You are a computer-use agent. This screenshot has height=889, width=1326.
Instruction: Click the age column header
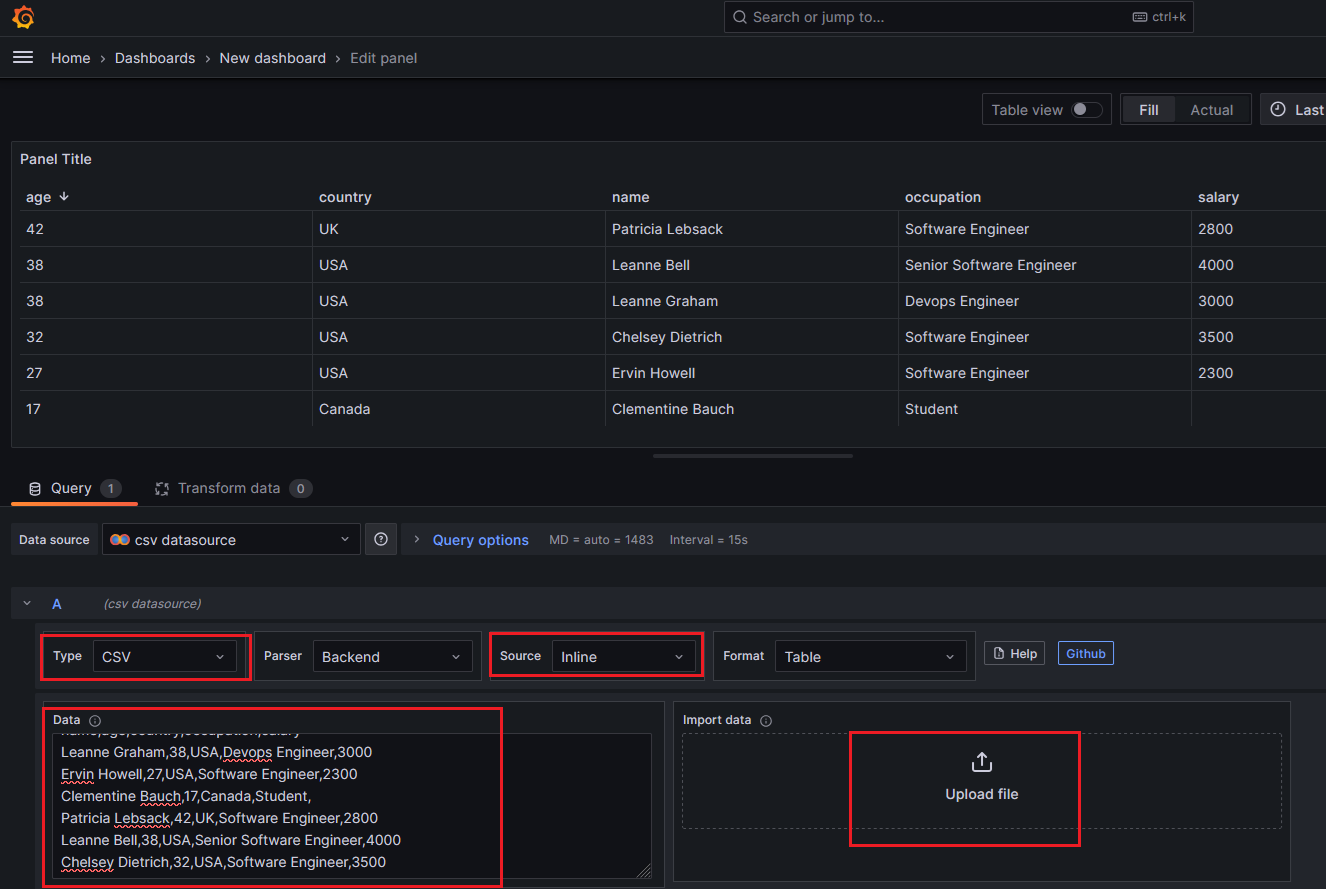[38, 197]
